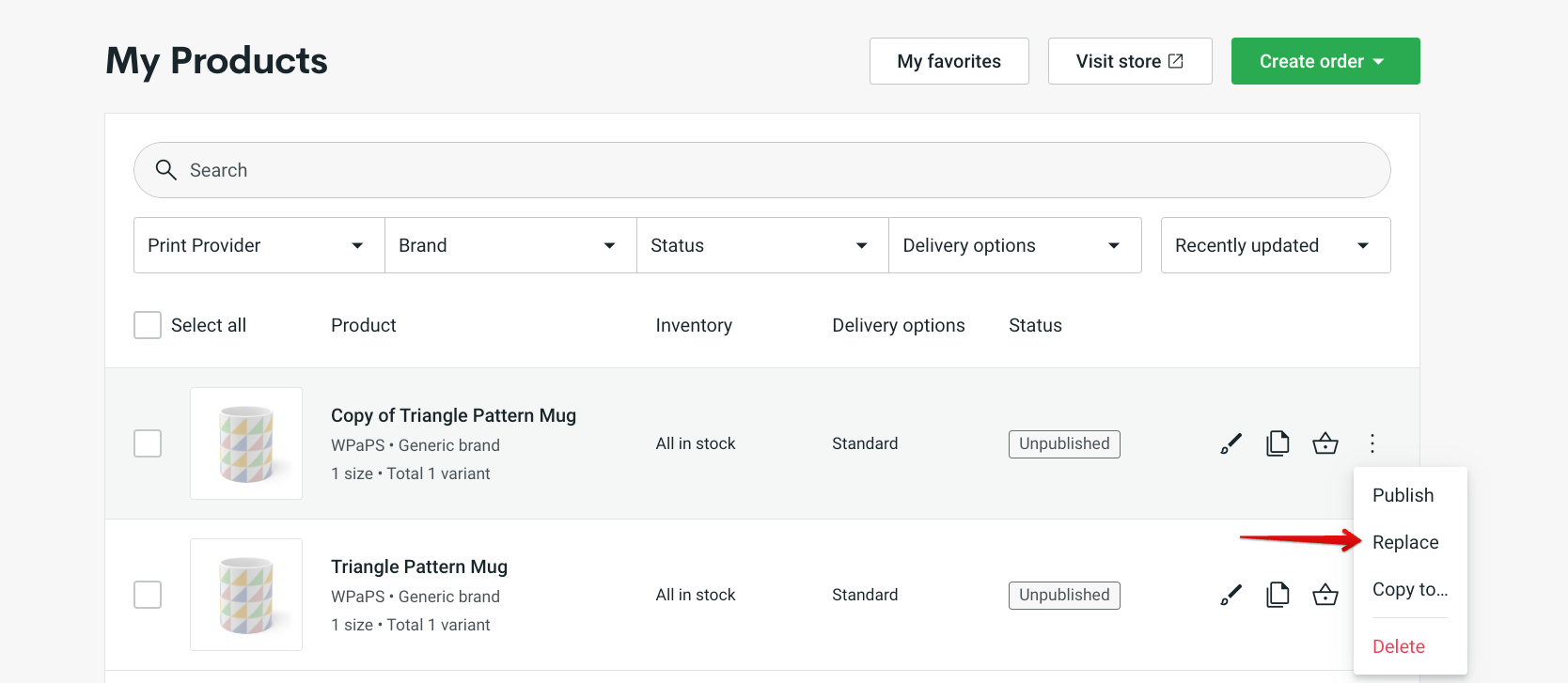Open the Recently updated sort dropdown
1568x683 pixels.
1275,245
